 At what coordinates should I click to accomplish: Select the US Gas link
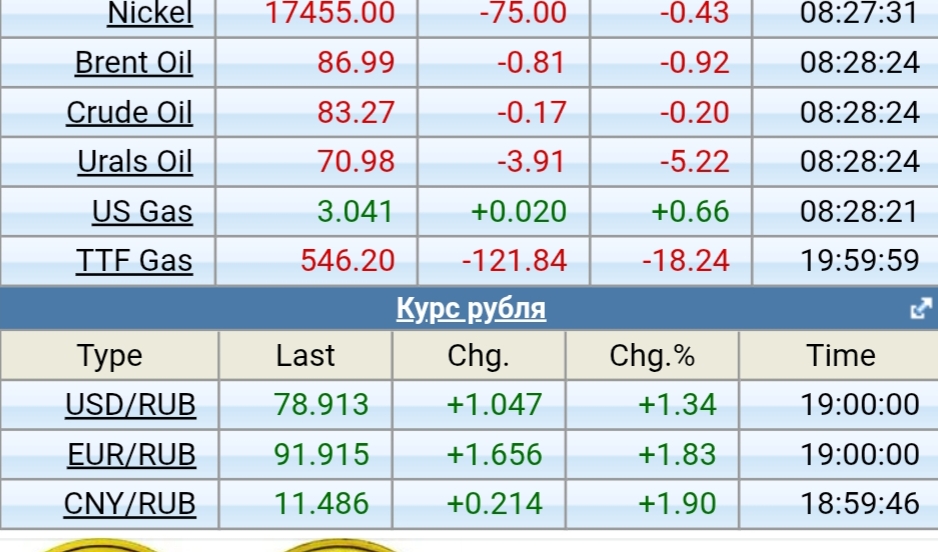point(142,212)
